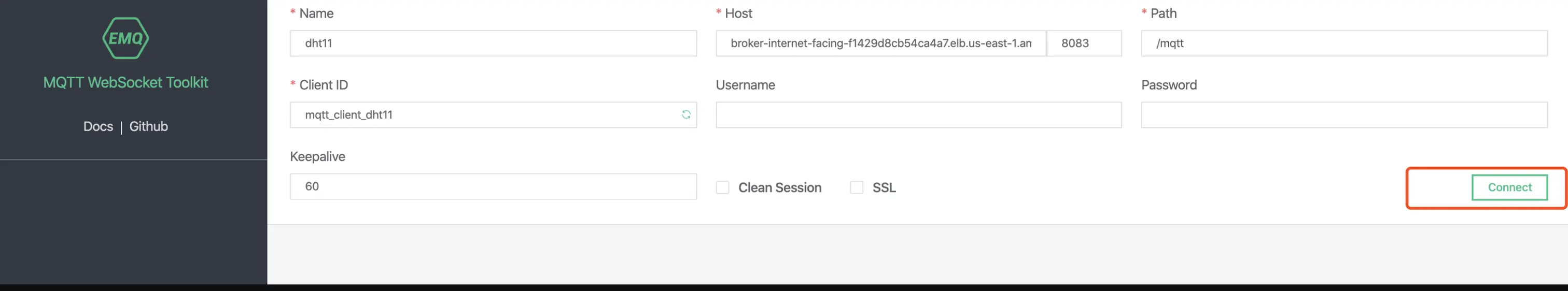Viewport: 1568px width, 291px height.
Task: Focus the Keepalive field showing 60
Action: [x=493, y=186]
